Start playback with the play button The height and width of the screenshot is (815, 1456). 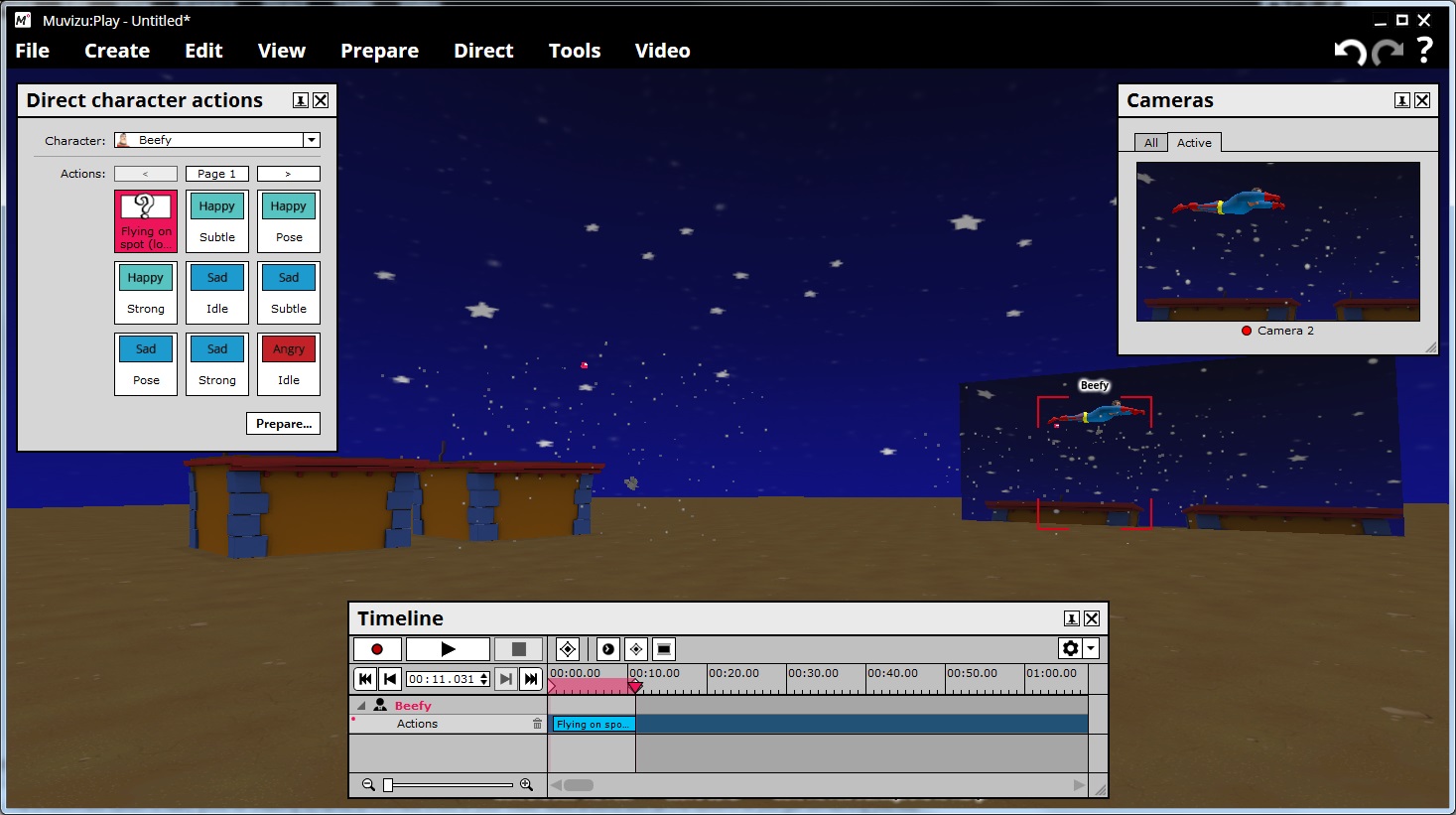tap(448, 649)
